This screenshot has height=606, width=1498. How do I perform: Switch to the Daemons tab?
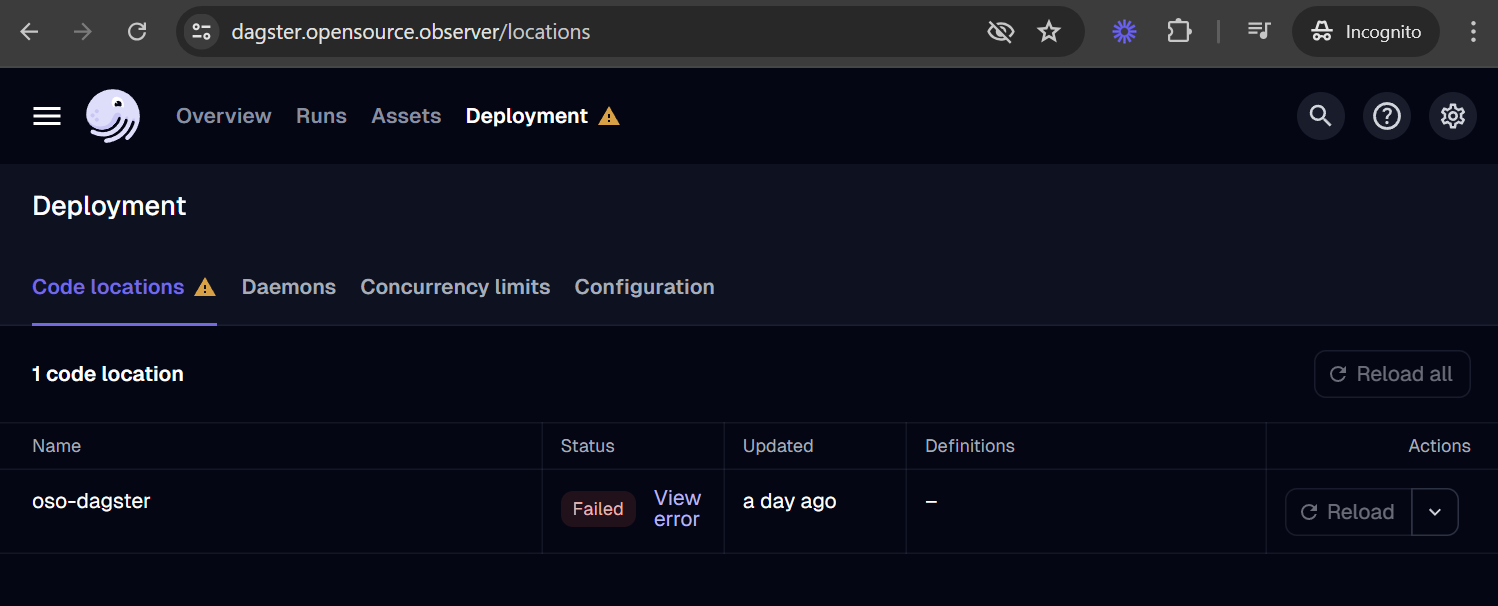[288, 287]
